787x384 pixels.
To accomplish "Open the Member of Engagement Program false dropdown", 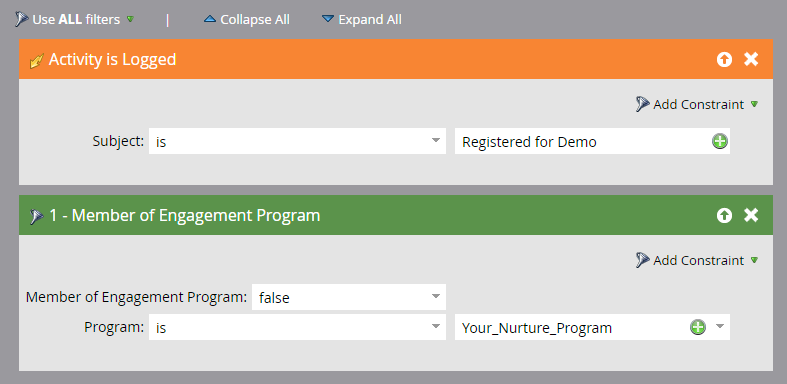I will tap(349, 297).
